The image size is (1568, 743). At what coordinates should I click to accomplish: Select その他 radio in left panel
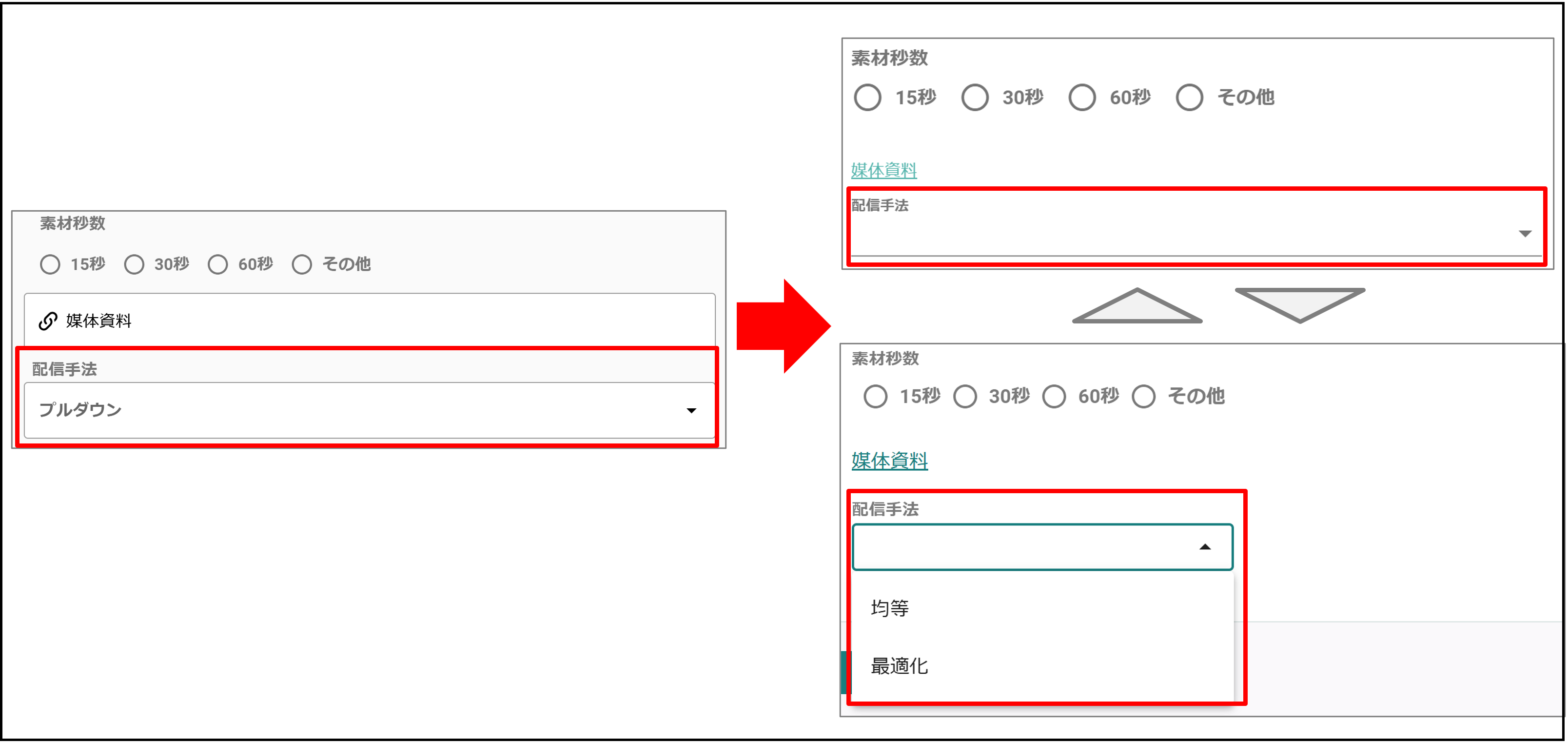301,264
